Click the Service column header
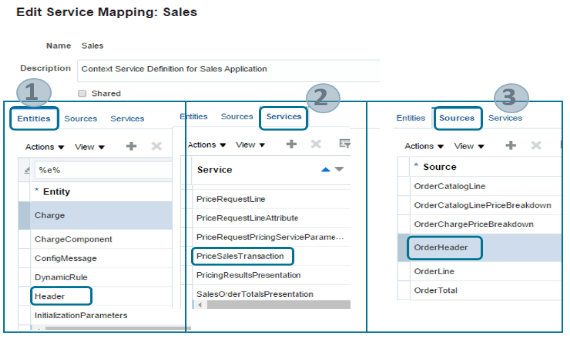Viewport: 570px width, 361px height. pyautogui.click(x=271, y=170)
